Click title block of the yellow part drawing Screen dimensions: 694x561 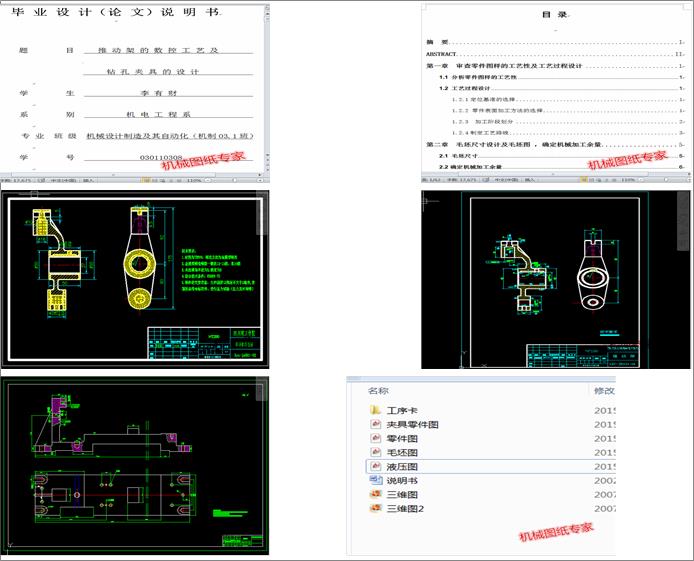pyautogui.click(x=204, y=343)
